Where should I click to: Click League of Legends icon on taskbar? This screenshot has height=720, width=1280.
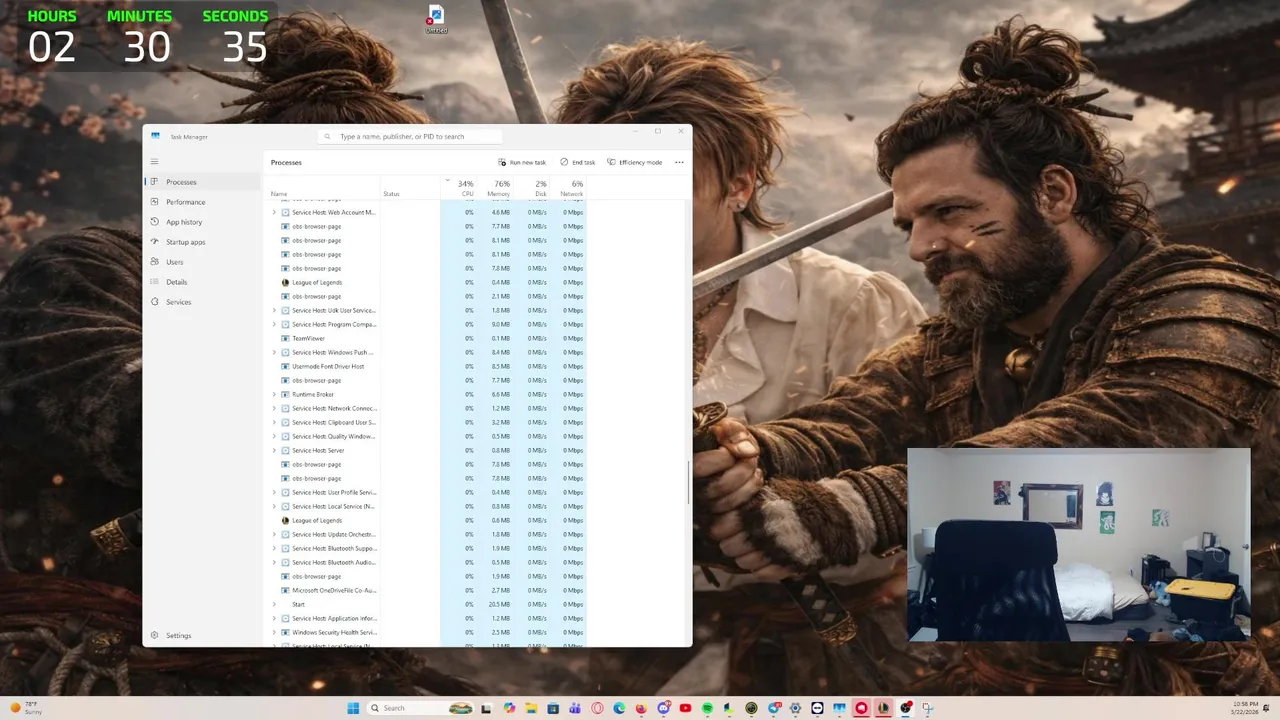click(x=884, y=708)
